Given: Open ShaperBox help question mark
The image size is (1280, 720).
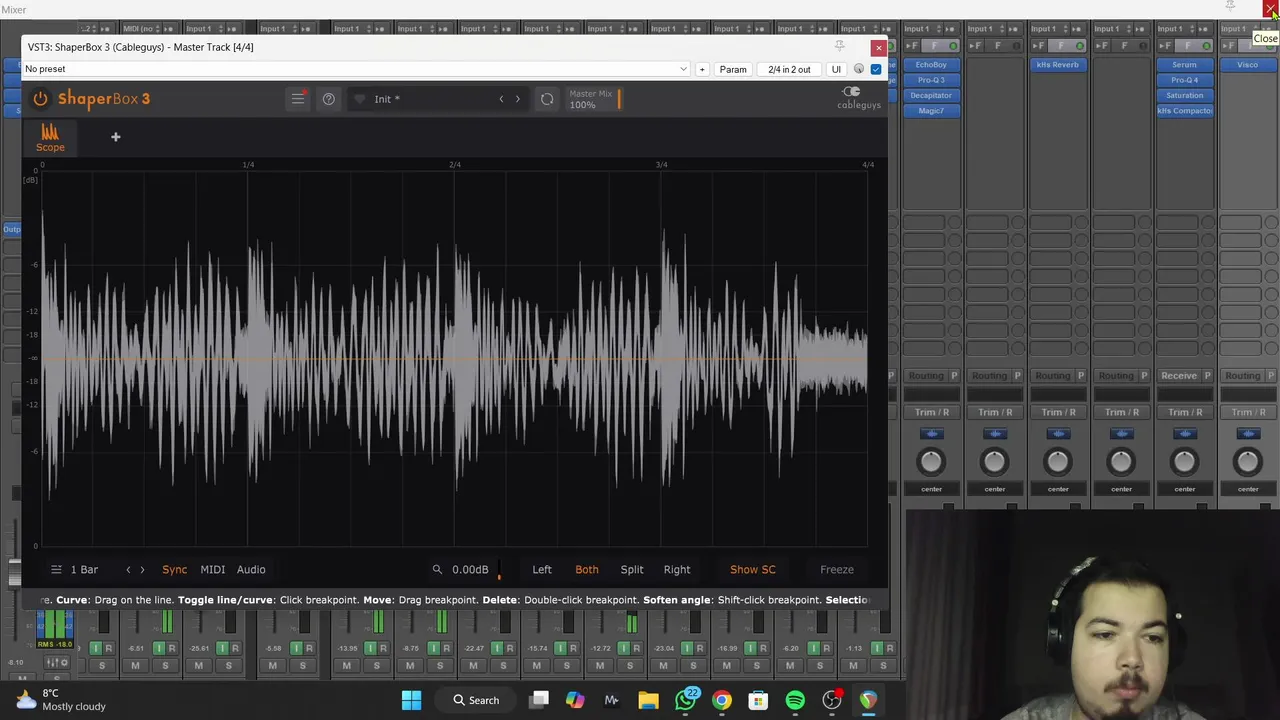Looking at the screenshot, I should tap(328, 99).
